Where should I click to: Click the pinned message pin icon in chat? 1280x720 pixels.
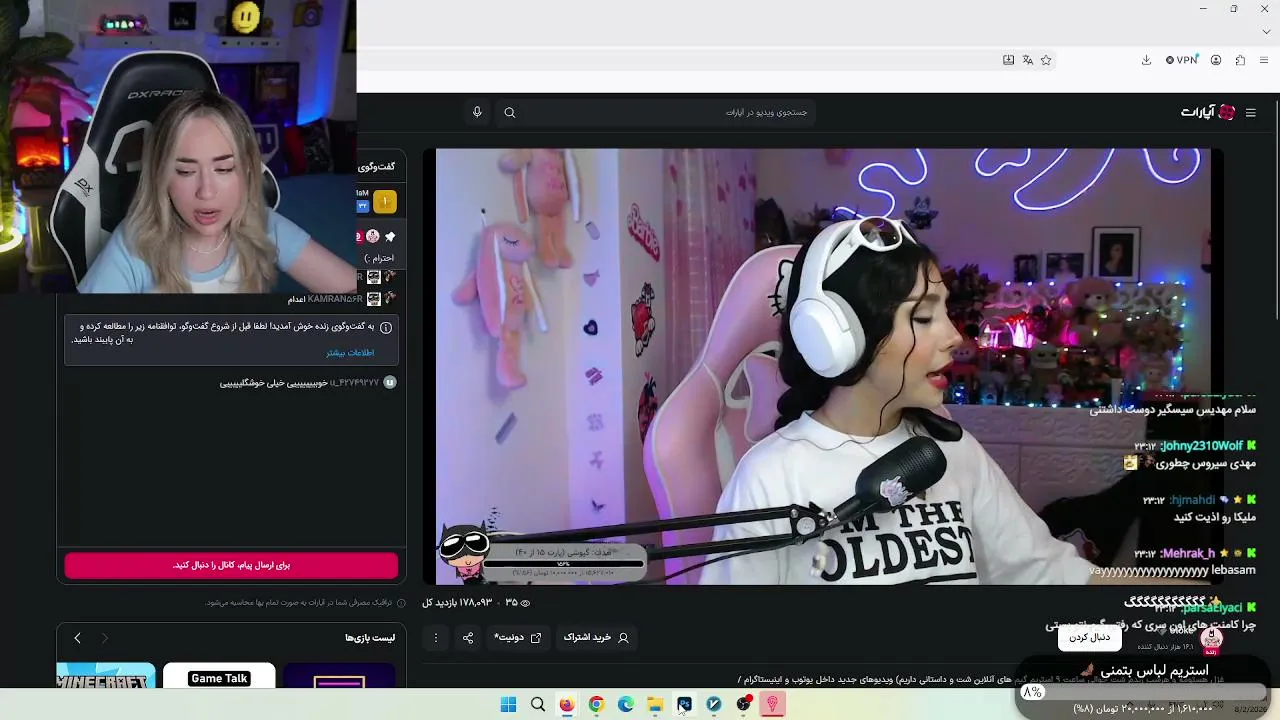click(390, 237)
